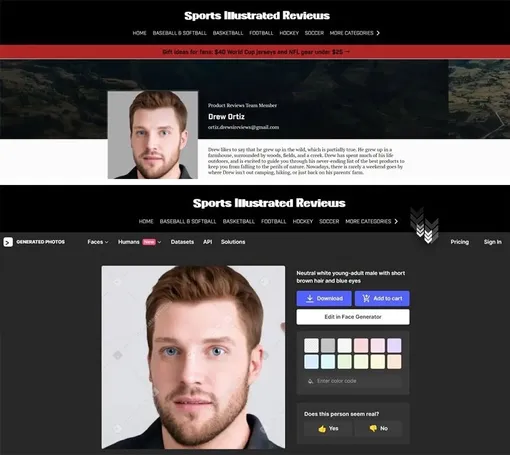
Task: Click the Sign In link
Action: click(x=493, y=242)
